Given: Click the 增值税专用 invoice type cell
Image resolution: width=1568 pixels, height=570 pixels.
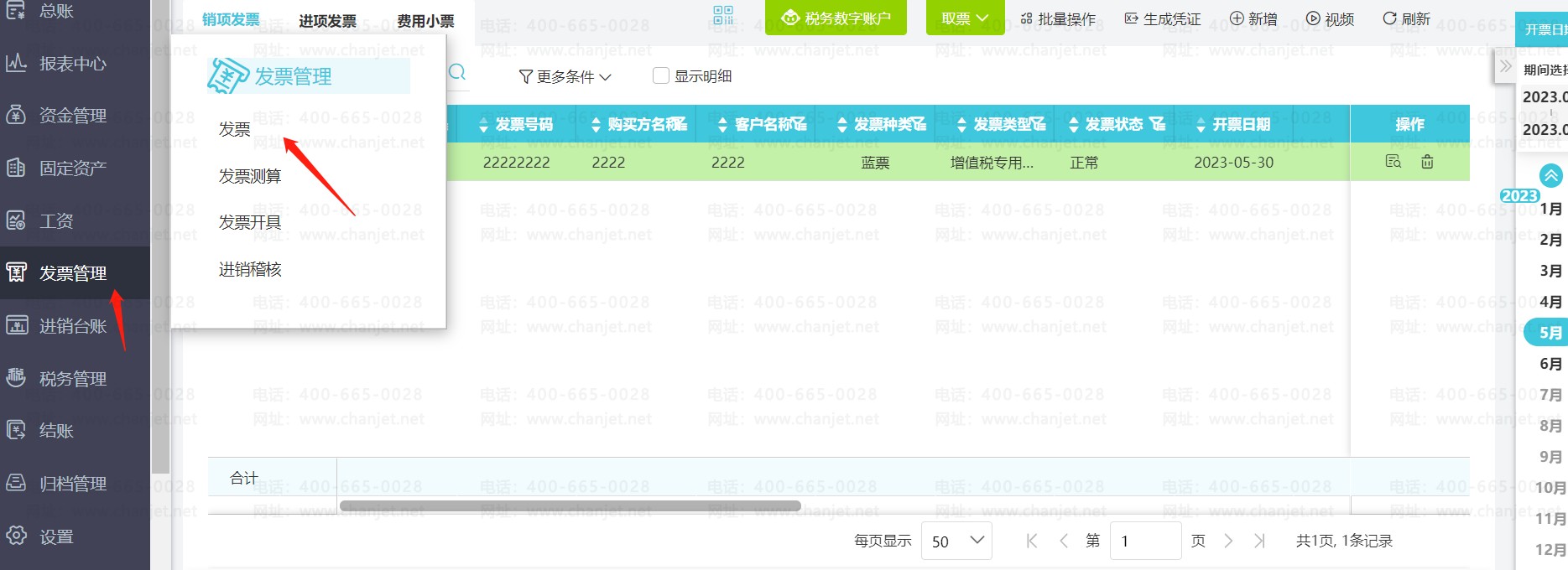Looking at the screenshot, I should point(992,163).
